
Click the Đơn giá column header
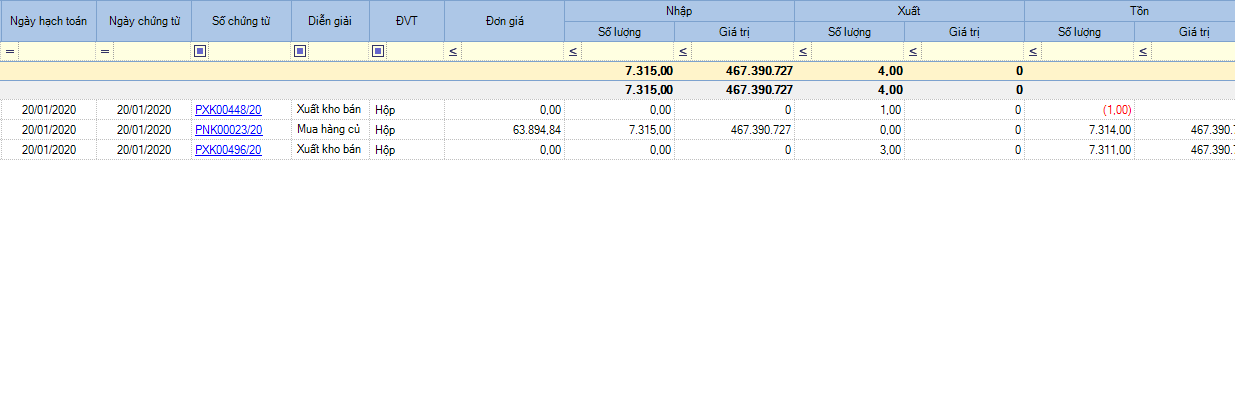tap(504, 21)
